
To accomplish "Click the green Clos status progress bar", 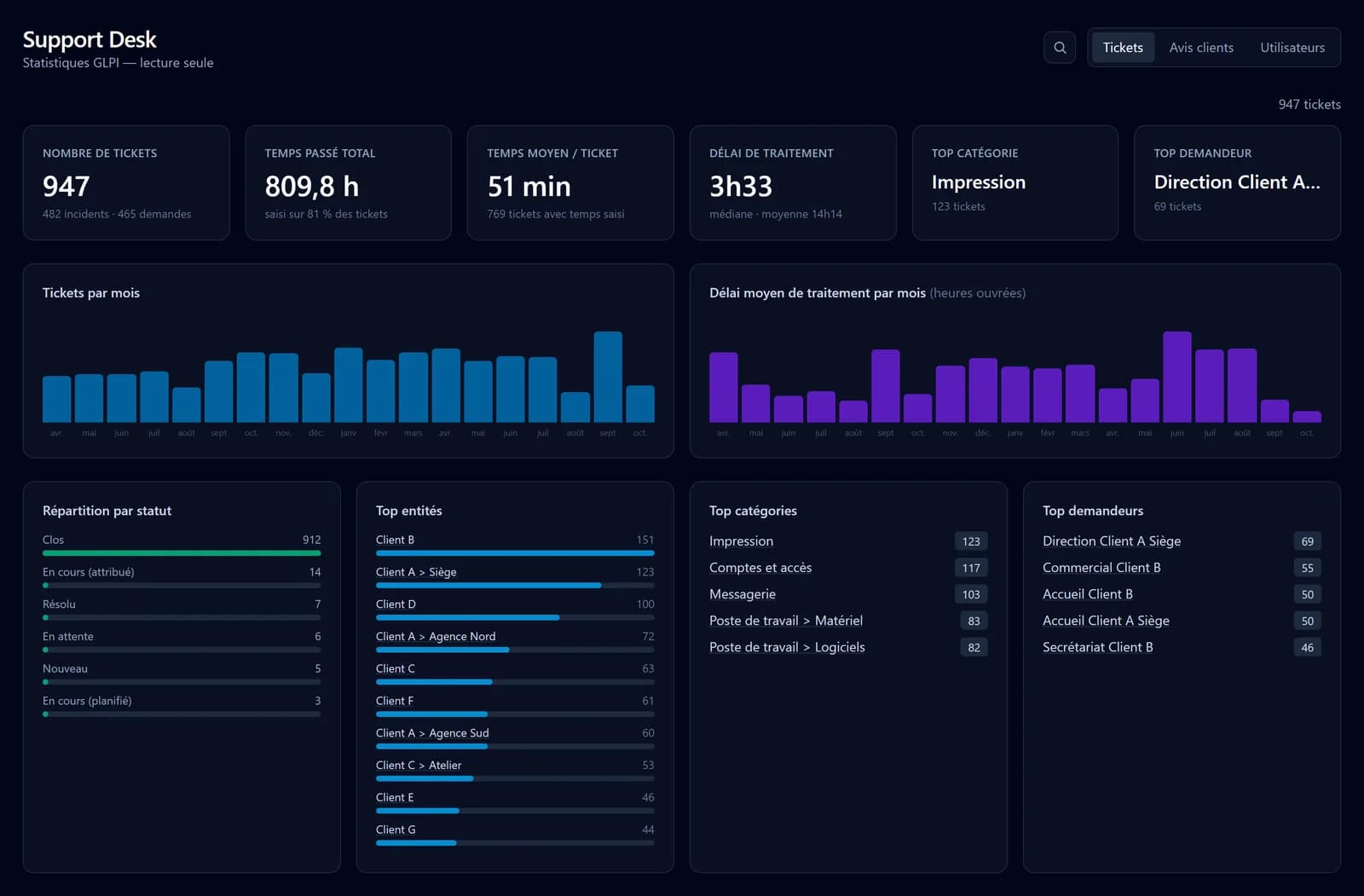I will pyautogui.click(x=182, y=553).
